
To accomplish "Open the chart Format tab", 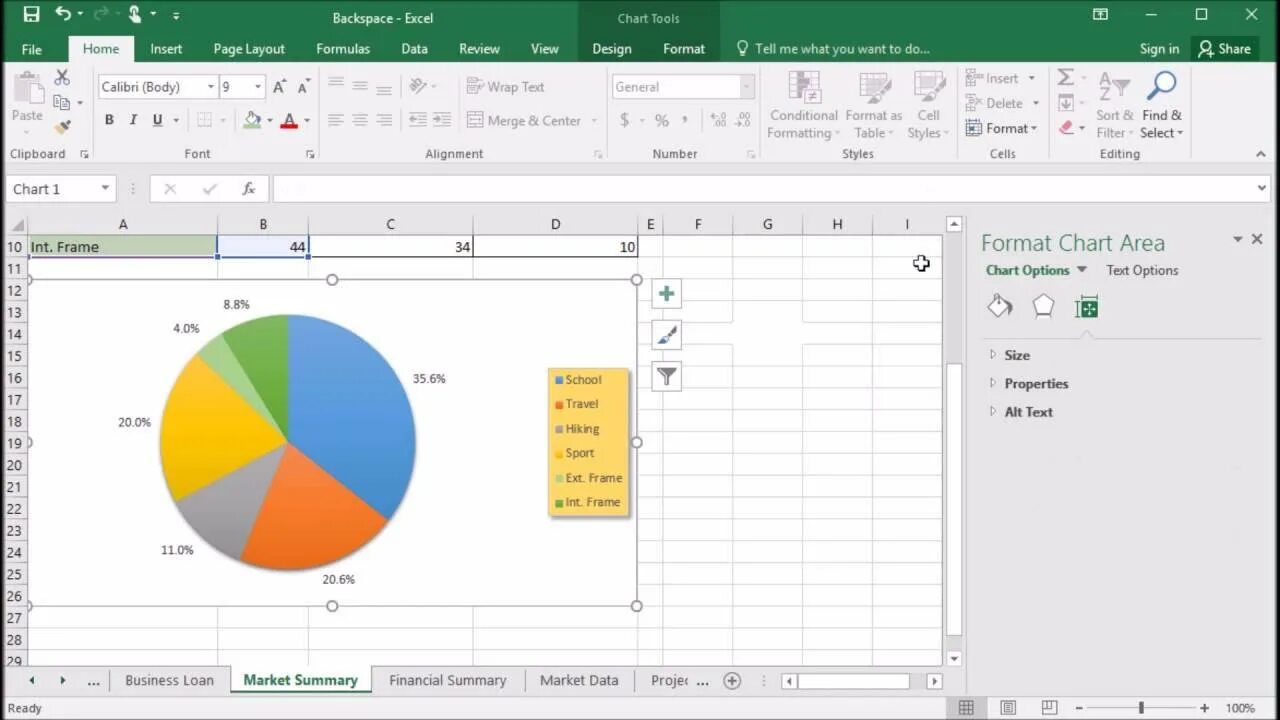I will 684,49.
